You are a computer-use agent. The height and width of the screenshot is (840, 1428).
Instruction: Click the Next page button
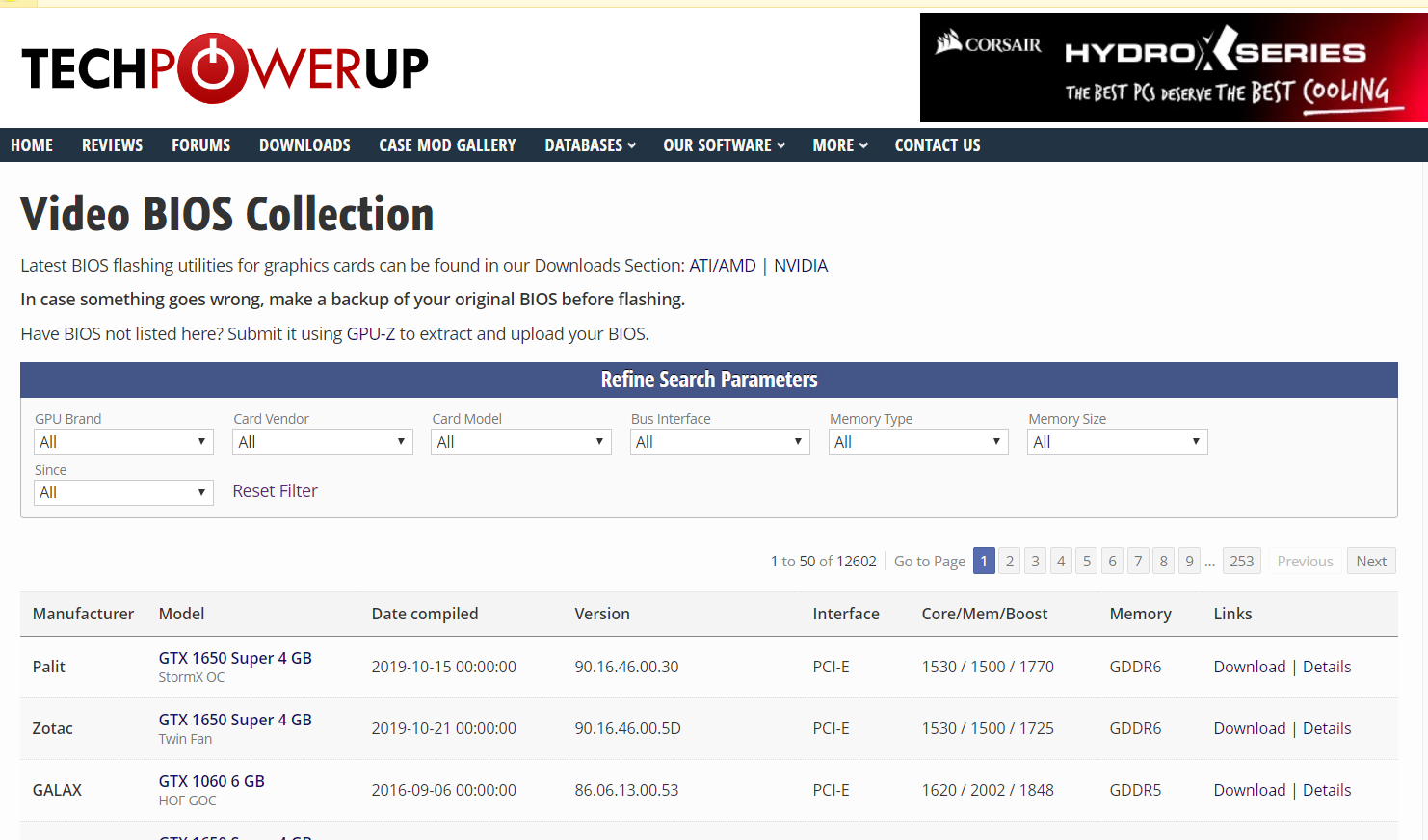pos(1371,561)
